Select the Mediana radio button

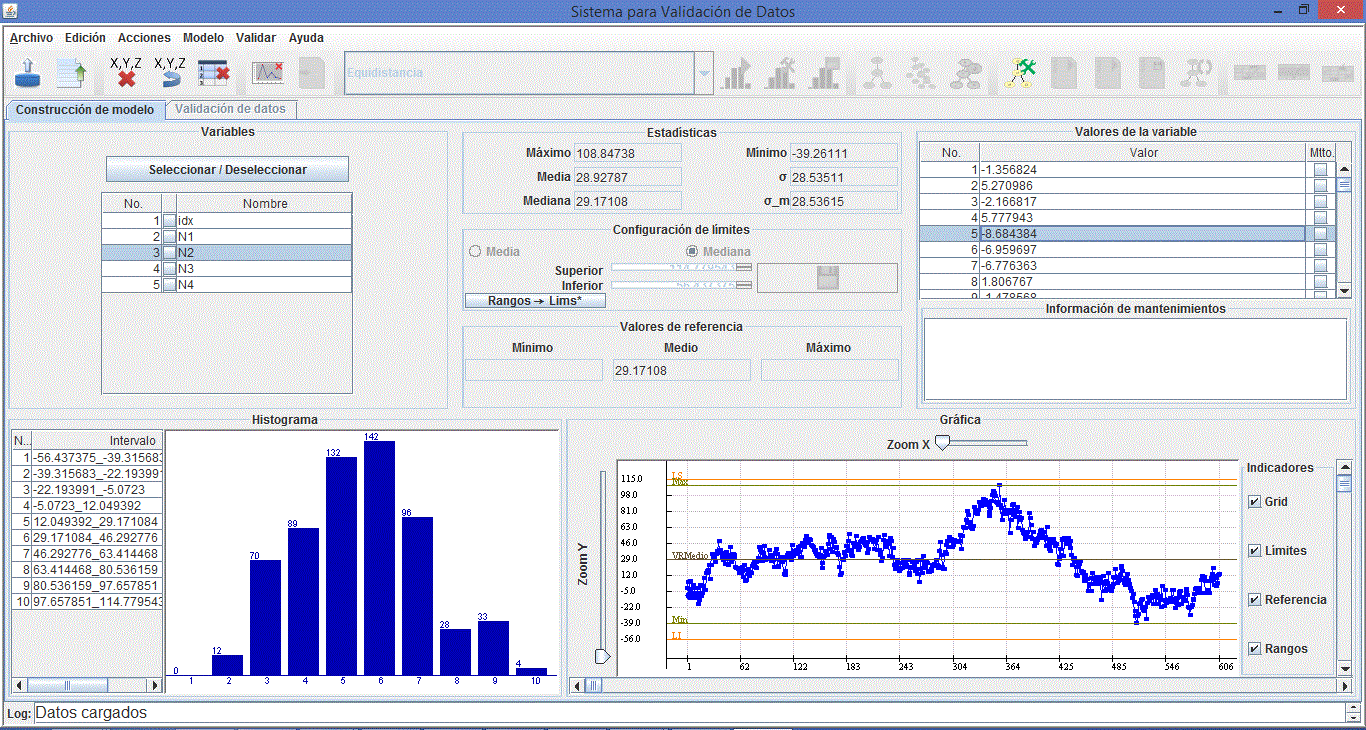point(692,252)
